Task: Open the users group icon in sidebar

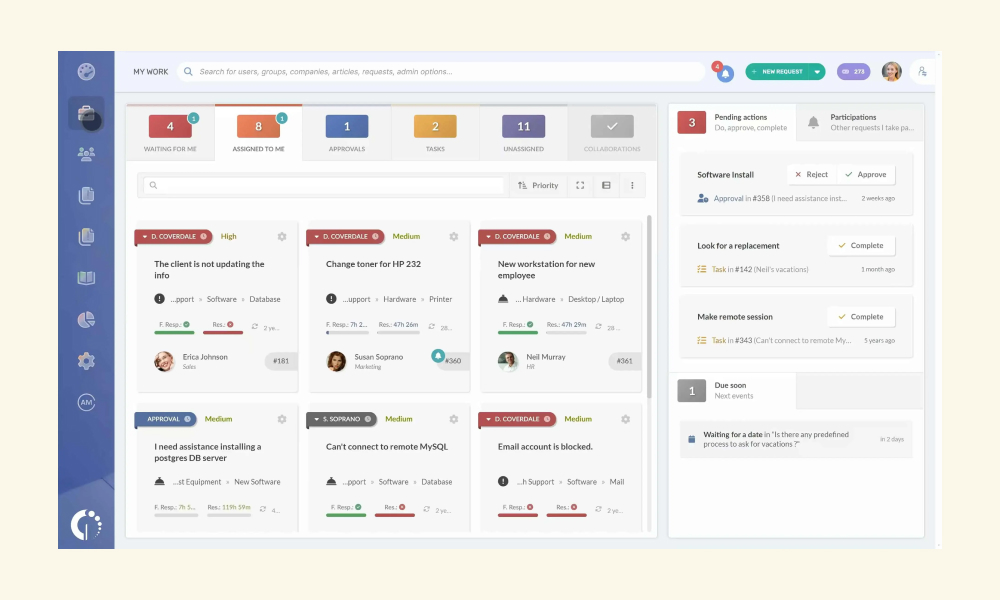Action: pos(86,154)
